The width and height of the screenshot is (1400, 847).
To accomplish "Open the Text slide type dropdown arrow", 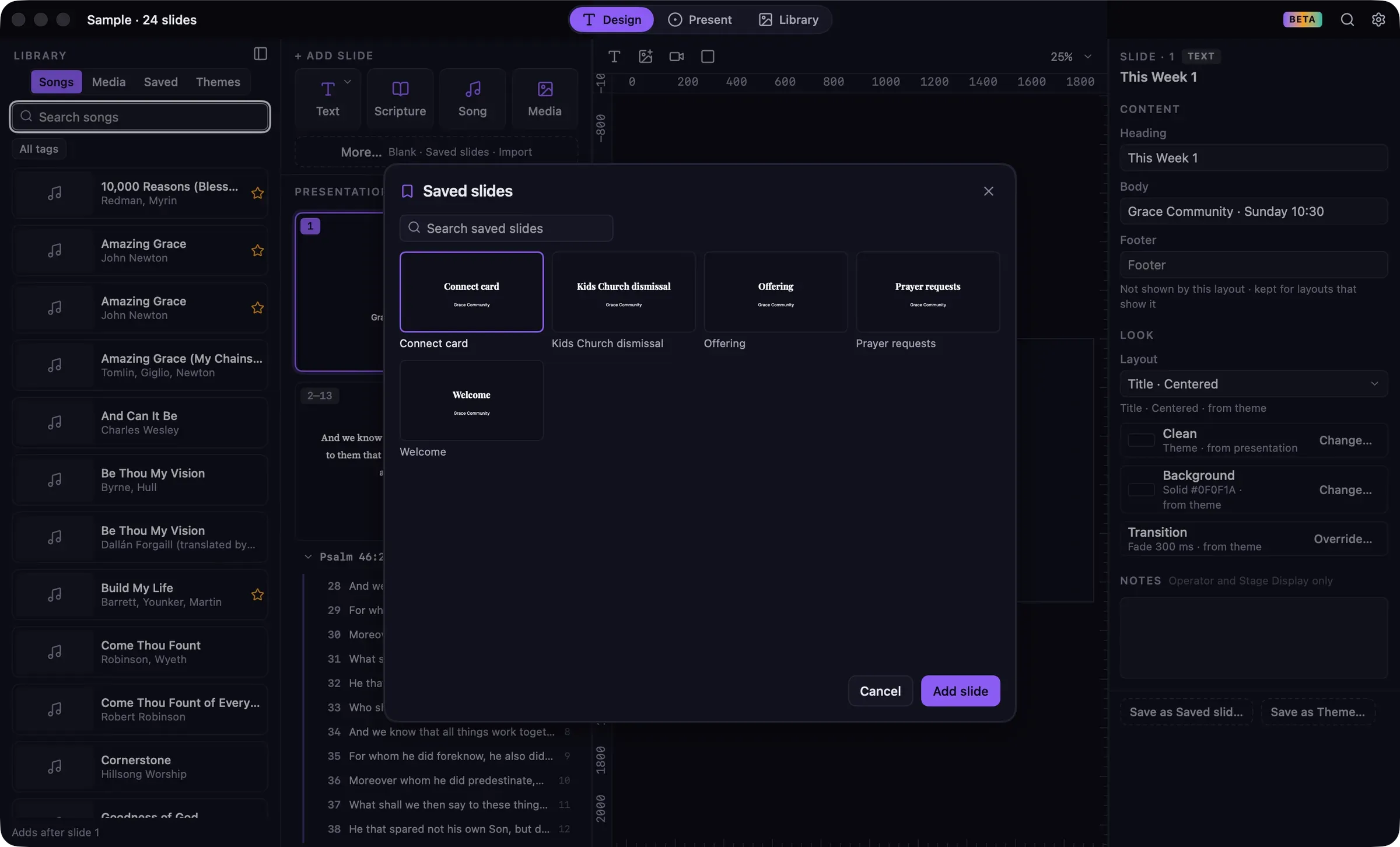I will (x=348, y=82).
